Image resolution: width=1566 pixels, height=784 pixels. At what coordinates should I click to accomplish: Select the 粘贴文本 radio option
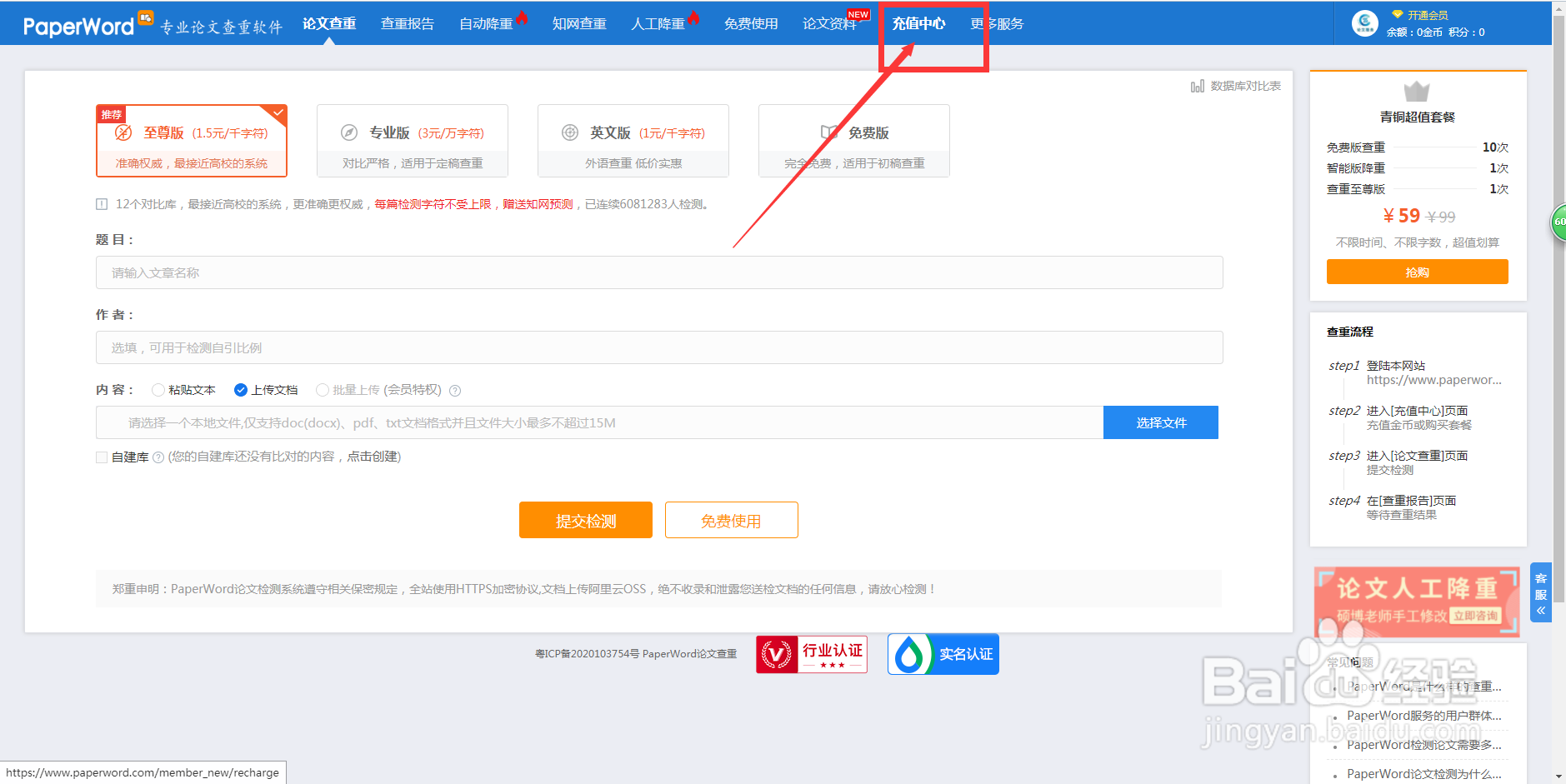pyautogui.click(x=158, y=390)
